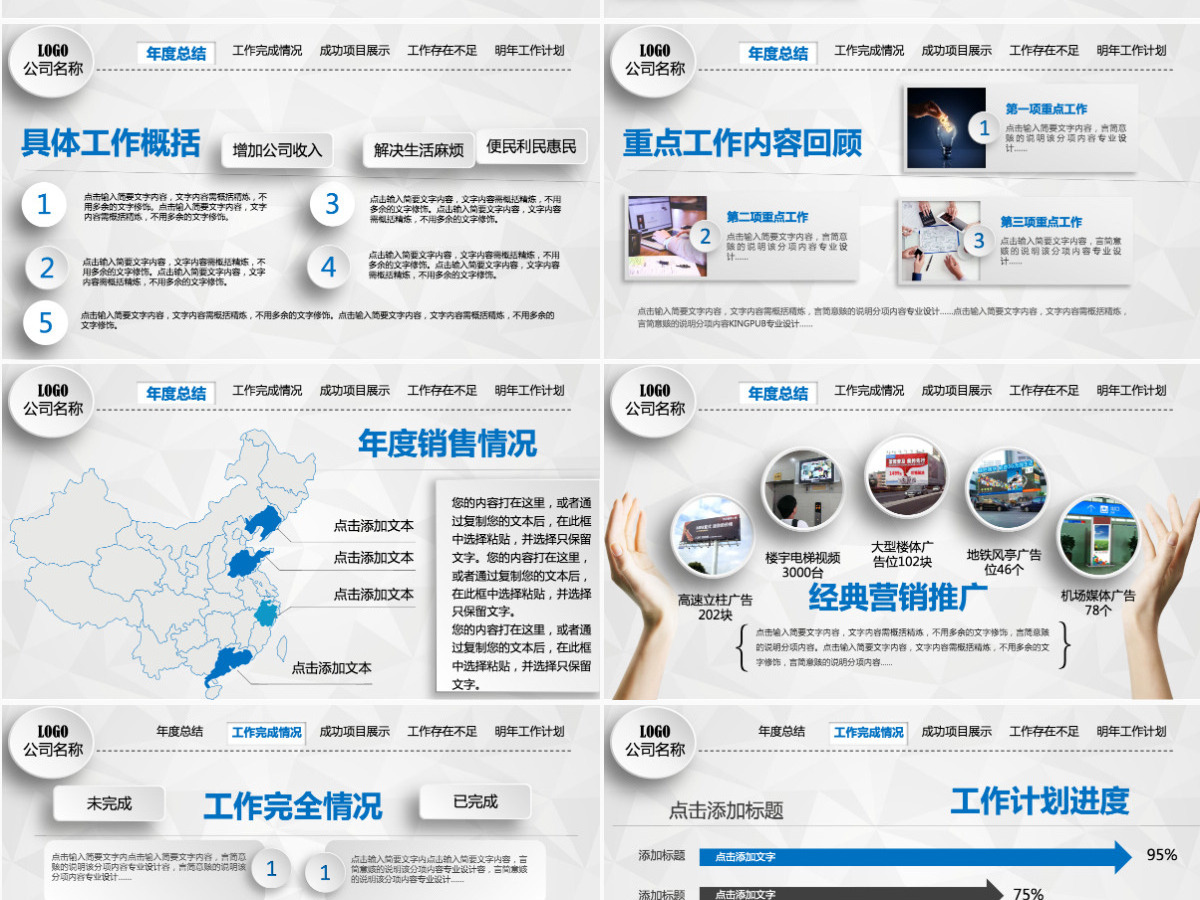Click number 1 circle next to light bulb image

pyautogui.click(x=984, y=128)
